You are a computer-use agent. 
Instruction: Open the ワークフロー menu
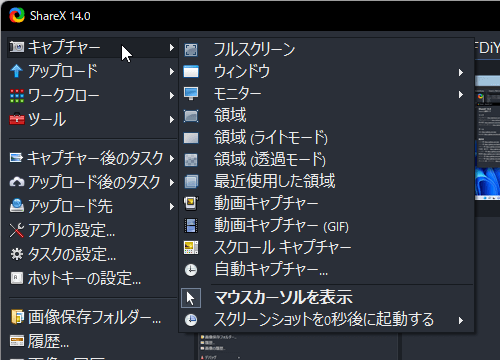[92, 96]
